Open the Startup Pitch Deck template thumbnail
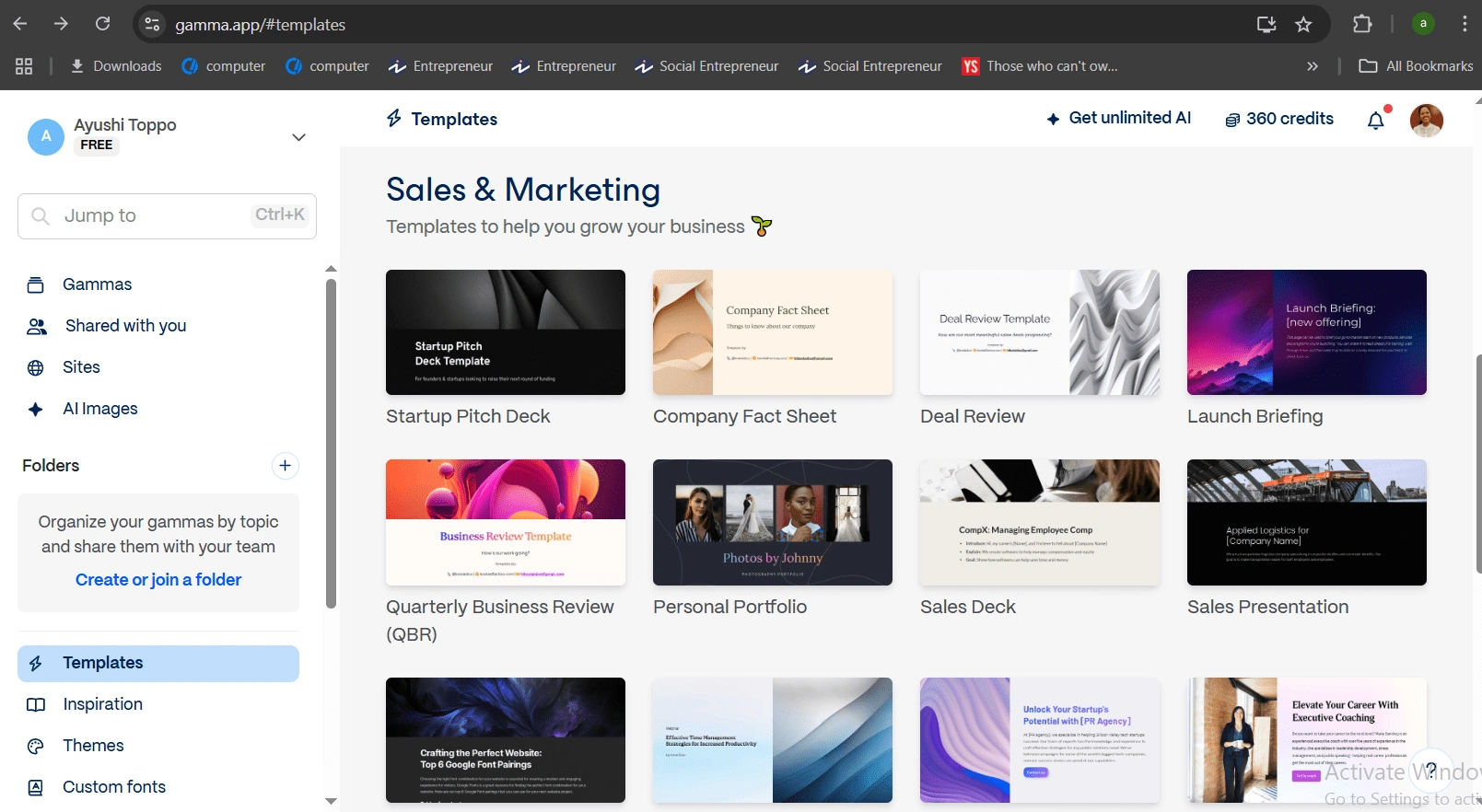1482x812 pixels. click(x=506, y=332)
